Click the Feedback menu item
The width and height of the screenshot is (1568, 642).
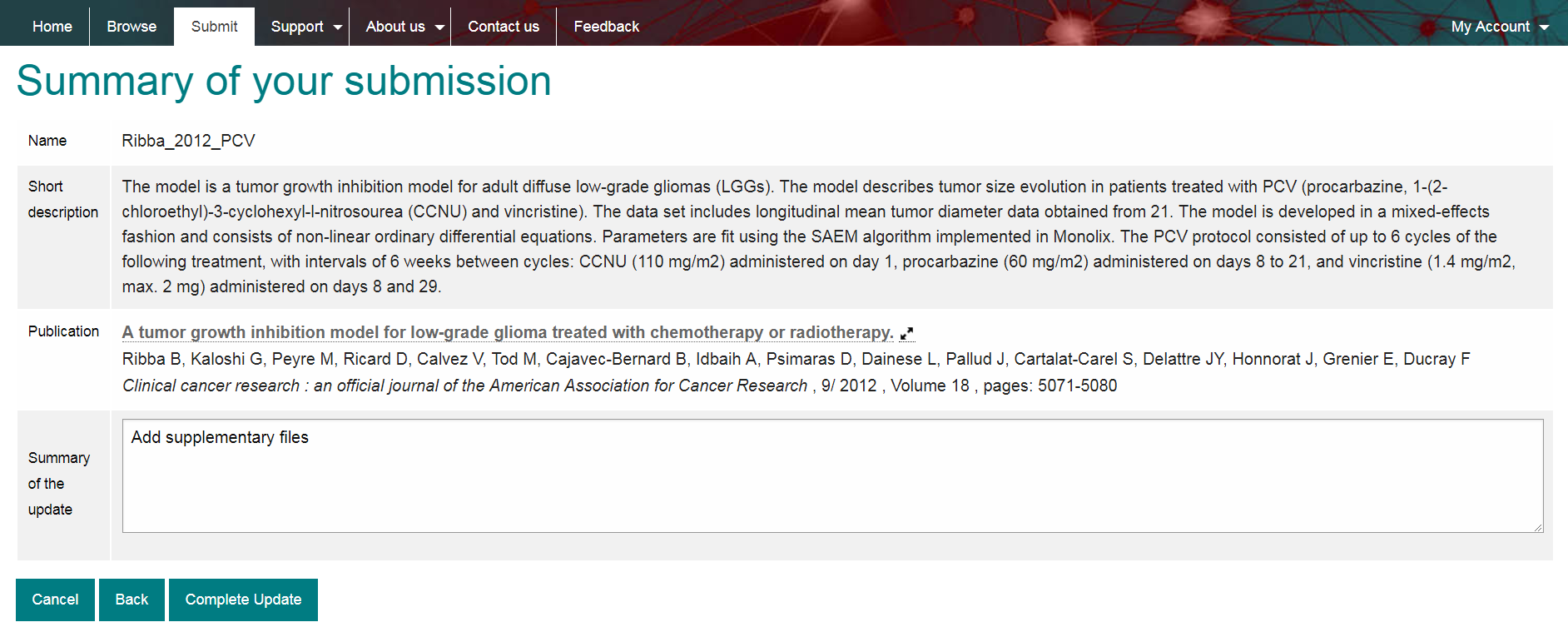pos(606,27)
